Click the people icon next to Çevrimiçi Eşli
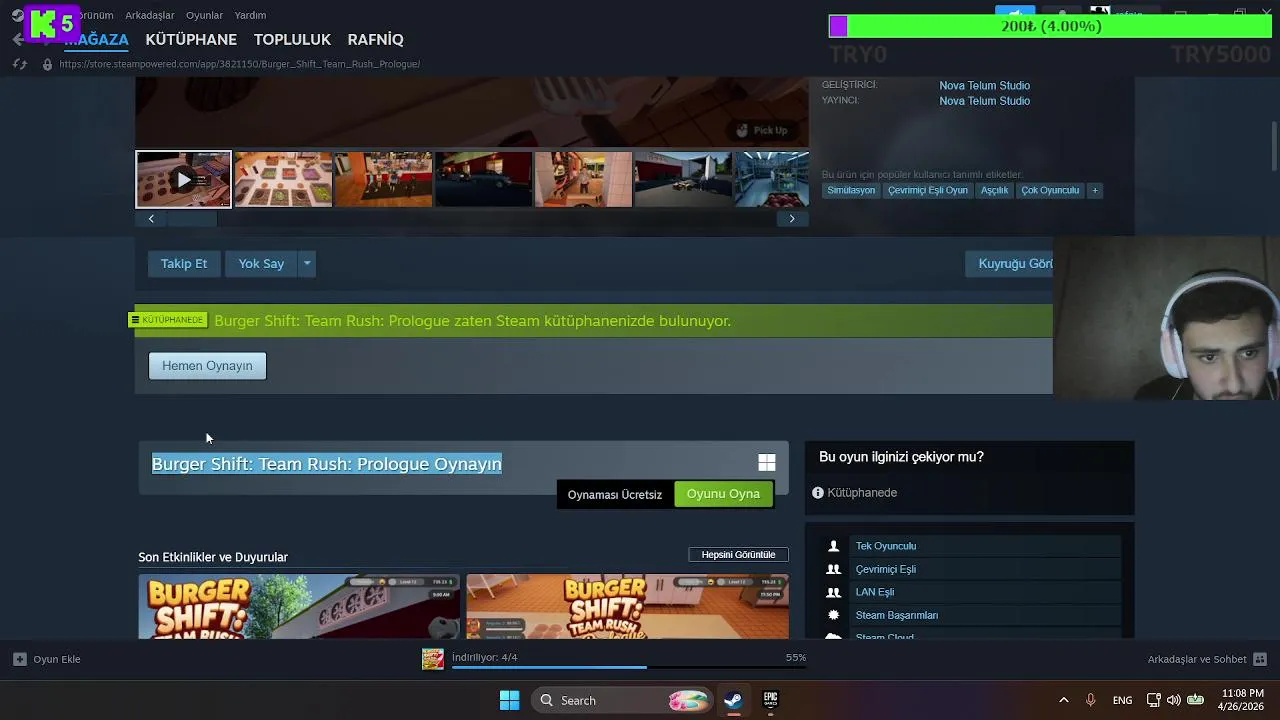This screenshot has height=720, width=1280. (x=833, y=569)
